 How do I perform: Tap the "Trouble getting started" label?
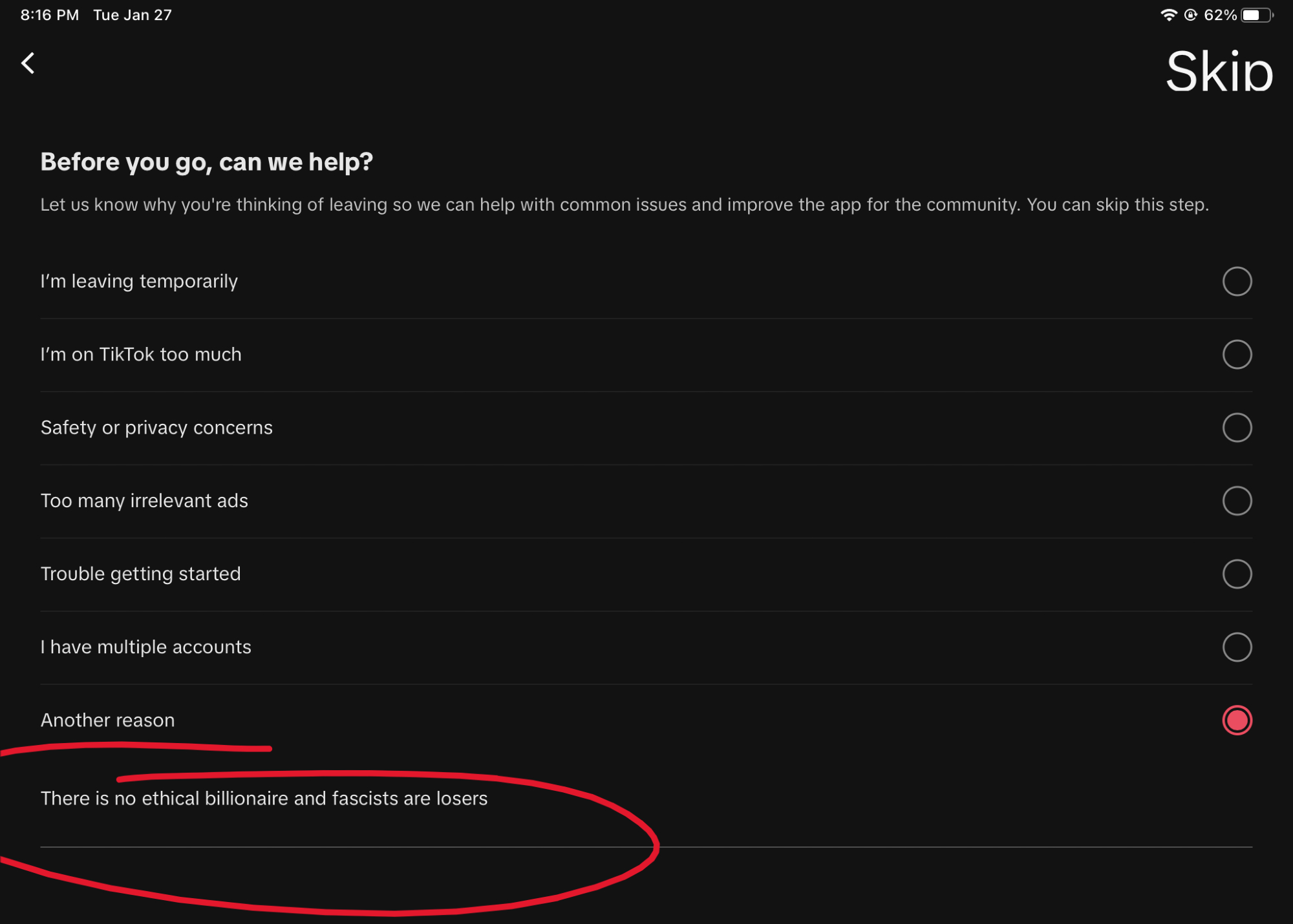pyautogui.click(x=141, y=574)
